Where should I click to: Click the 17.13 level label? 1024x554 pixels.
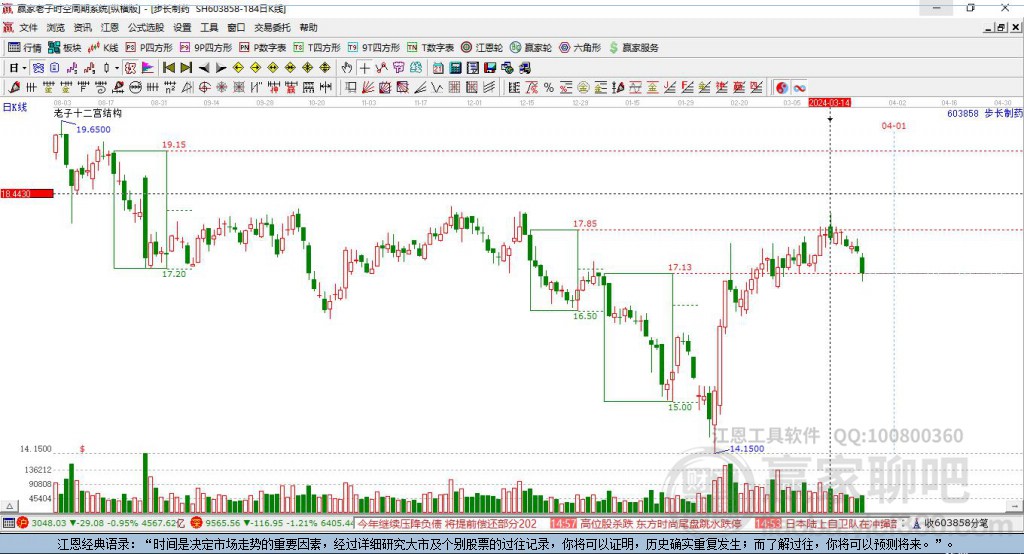click(679, 267)
